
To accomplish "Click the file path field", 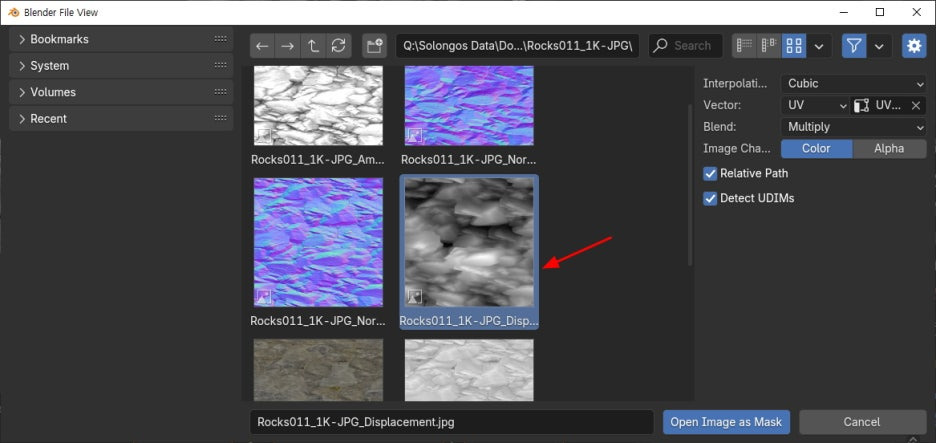I will coord(518,46).
